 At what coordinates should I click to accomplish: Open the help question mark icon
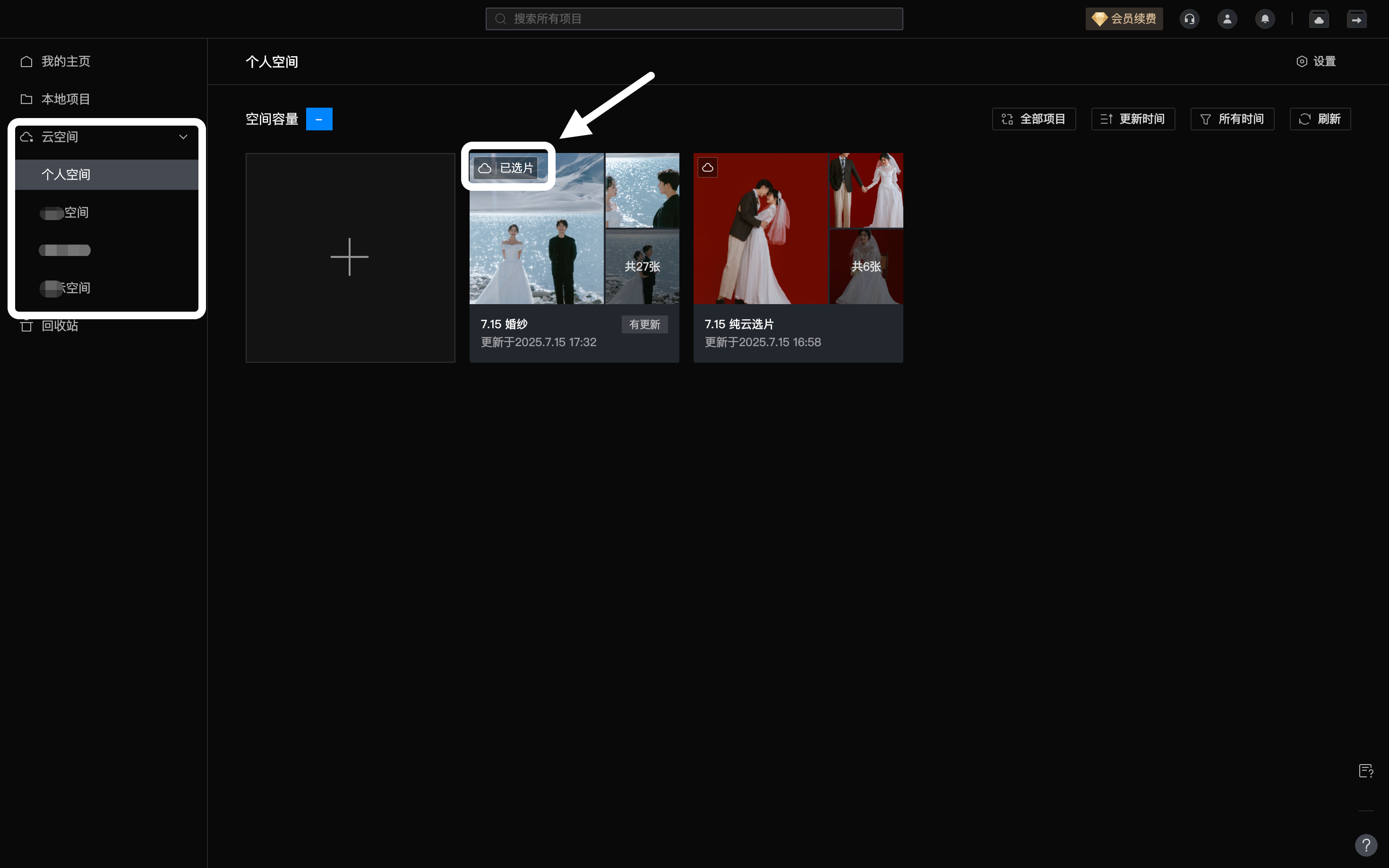pos(1366,845)
